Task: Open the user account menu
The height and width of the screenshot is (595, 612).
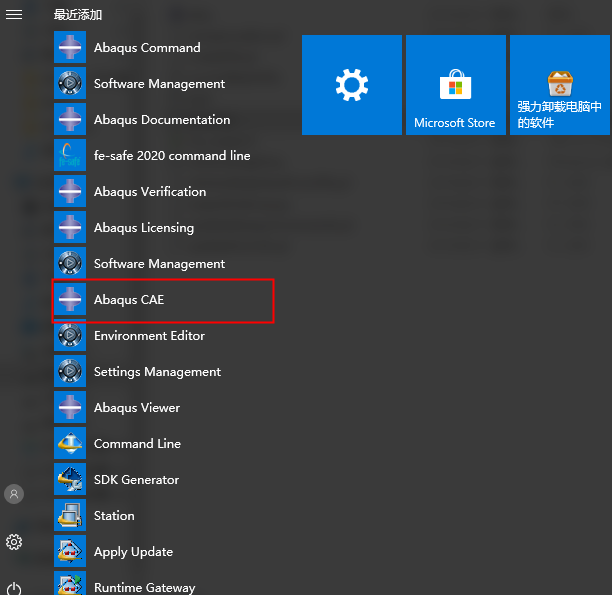Action: (x=14, y=494)
